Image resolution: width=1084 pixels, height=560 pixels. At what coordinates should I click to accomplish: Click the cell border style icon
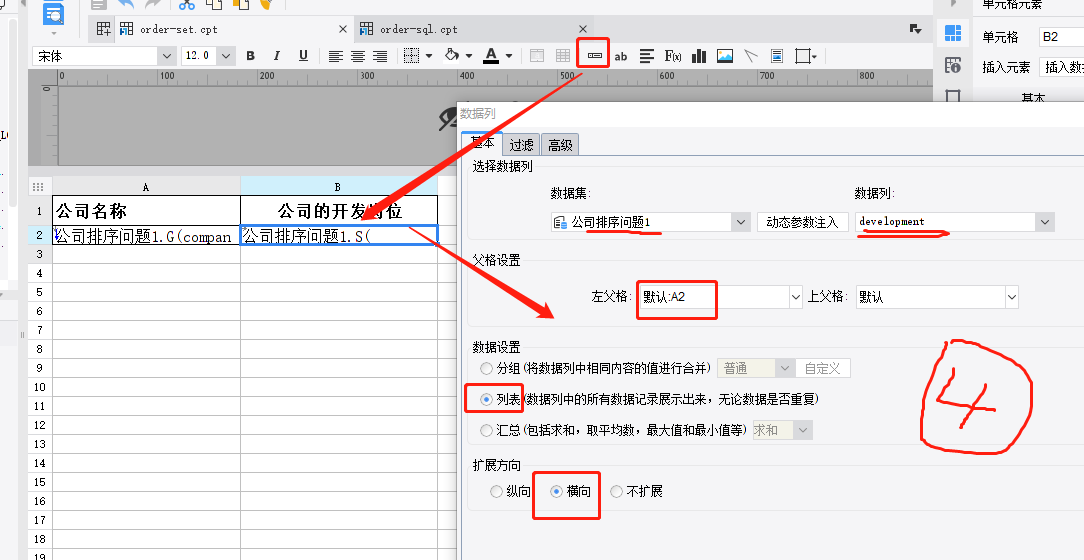[x=411, y=56]
